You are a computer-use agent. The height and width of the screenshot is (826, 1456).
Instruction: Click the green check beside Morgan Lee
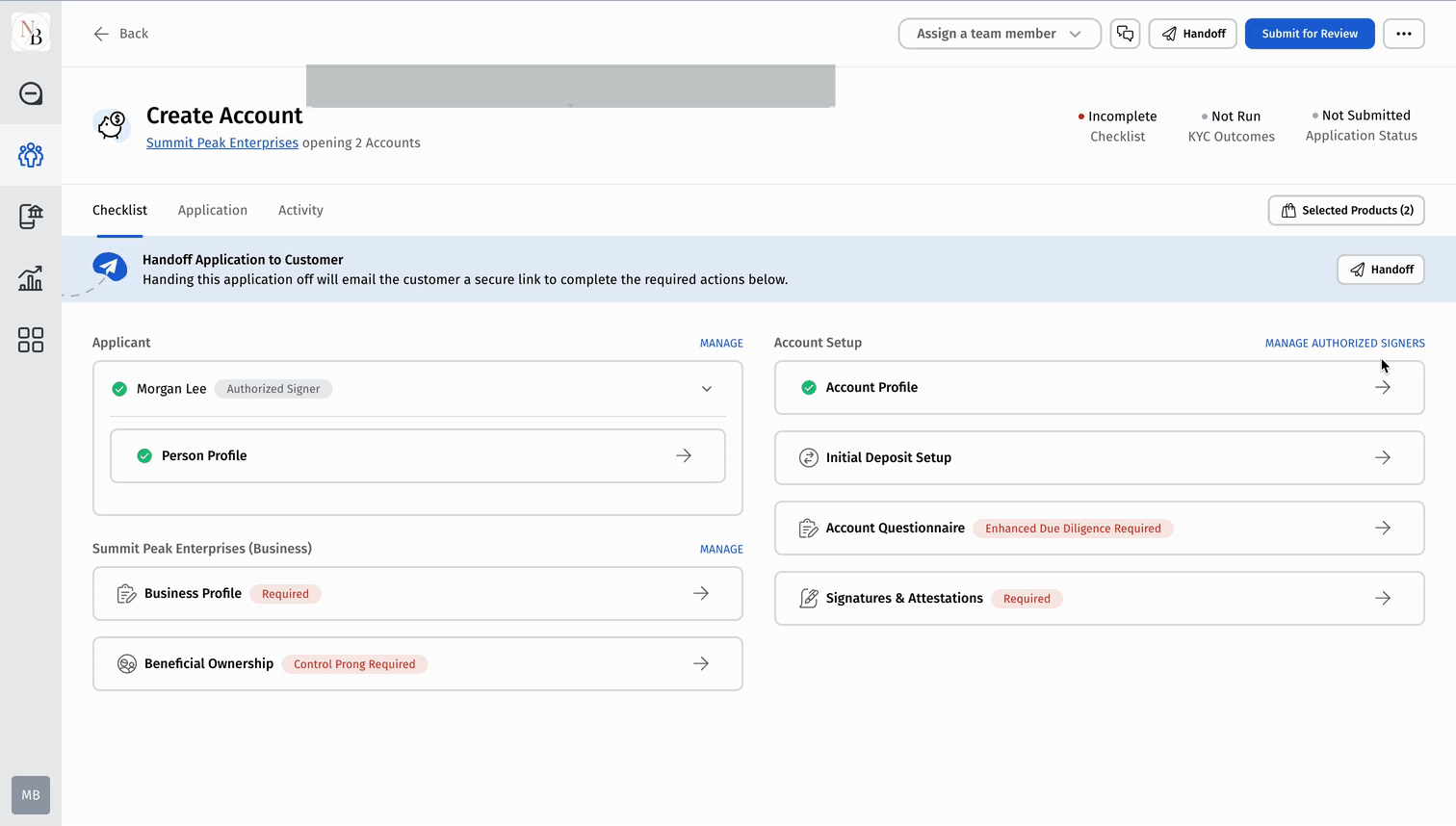(119, 389)
